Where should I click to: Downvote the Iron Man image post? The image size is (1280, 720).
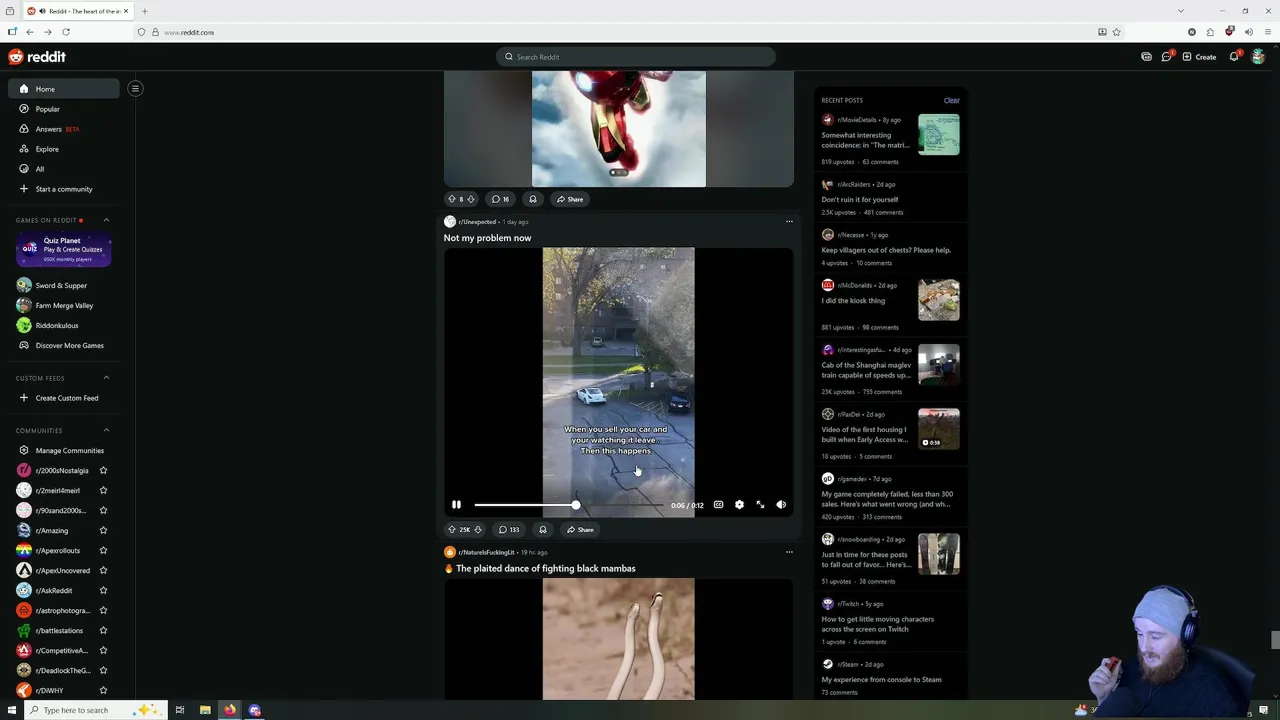[471, 199]
